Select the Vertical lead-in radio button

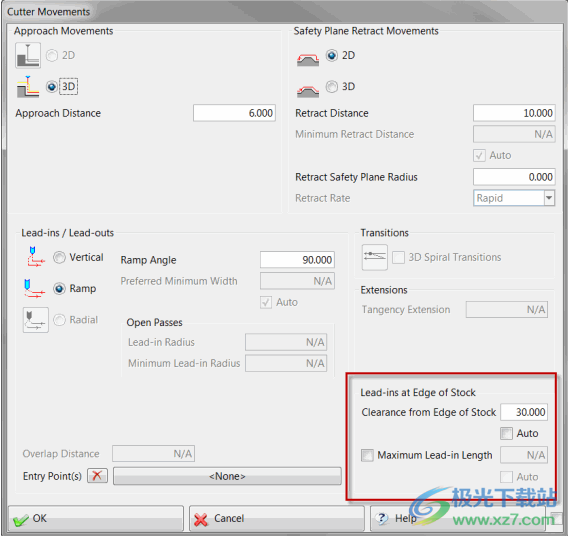pos(59,257)
